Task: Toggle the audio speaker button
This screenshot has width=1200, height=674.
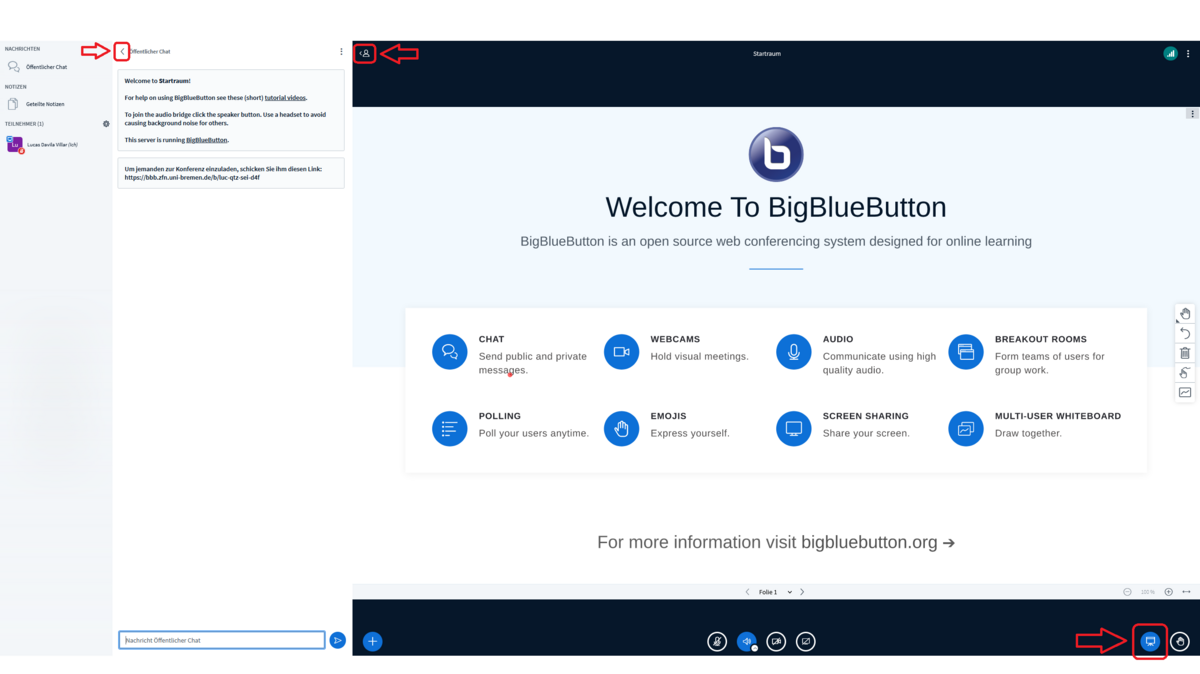Action: pos(746,641)
